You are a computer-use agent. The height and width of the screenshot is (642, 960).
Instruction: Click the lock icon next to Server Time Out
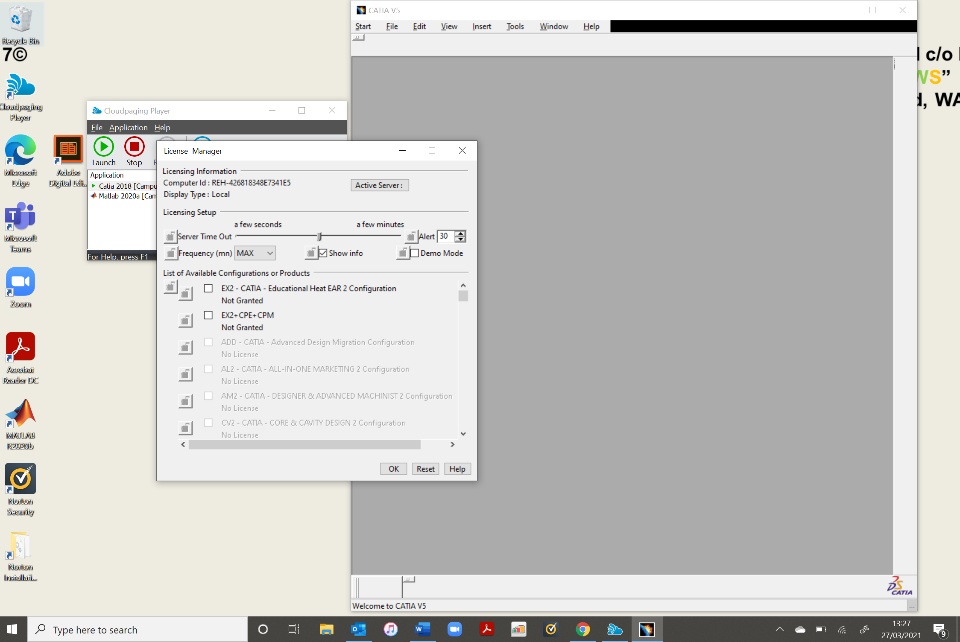[x=170, y=236]
